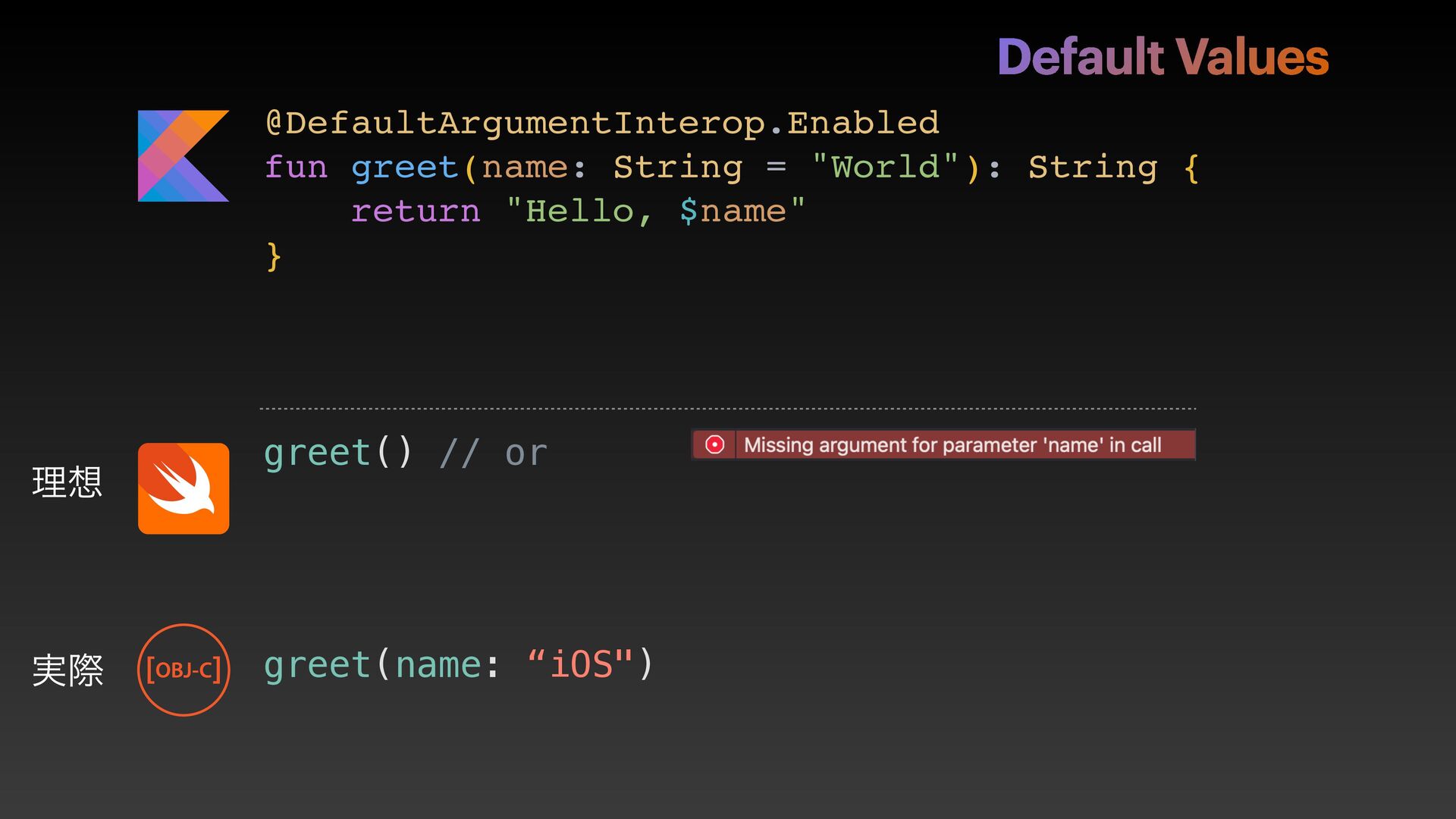Viewport: 1456px width, 819px height.
Task: Click the "World" string literal
Action: click(885, 167)
